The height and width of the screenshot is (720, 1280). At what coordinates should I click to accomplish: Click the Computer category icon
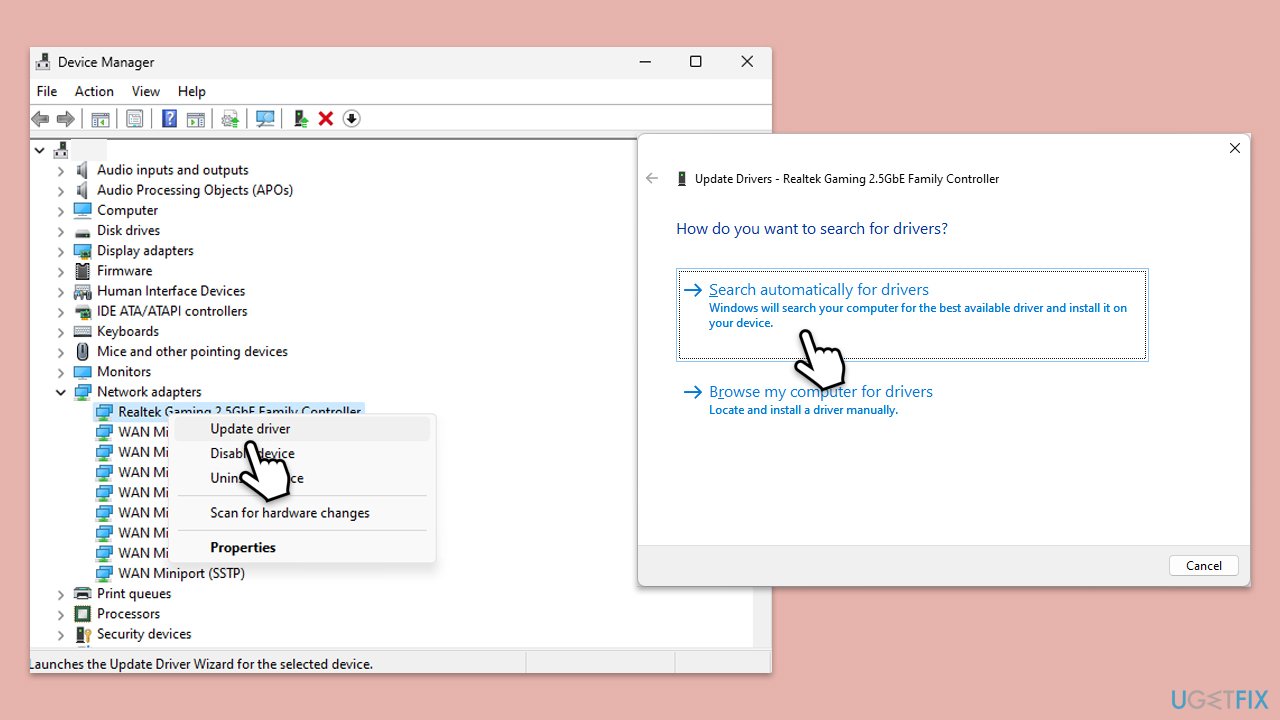click(83, 210)
